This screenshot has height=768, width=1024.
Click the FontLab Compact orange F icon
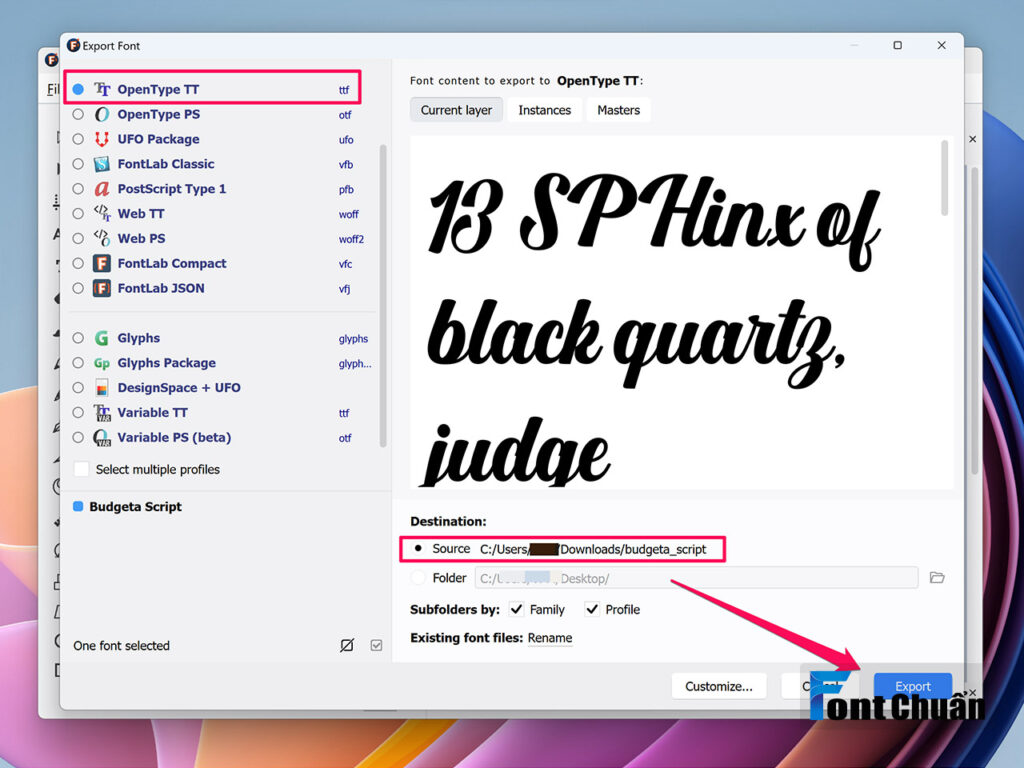(x=101, y=263)
